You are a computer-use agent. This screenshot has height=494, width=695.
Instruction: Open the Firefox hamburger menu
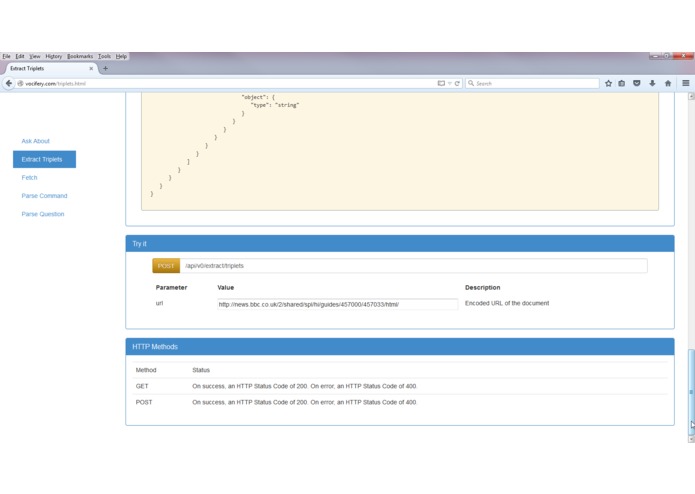[x=686, y=83]
